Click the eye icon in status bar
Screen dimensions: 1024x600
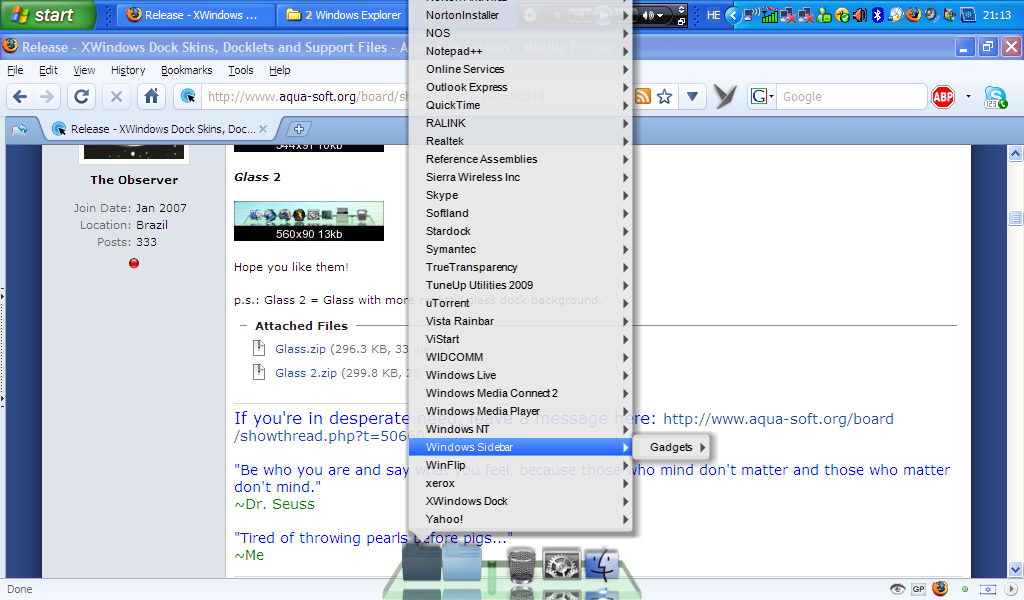tap(897, 589)
